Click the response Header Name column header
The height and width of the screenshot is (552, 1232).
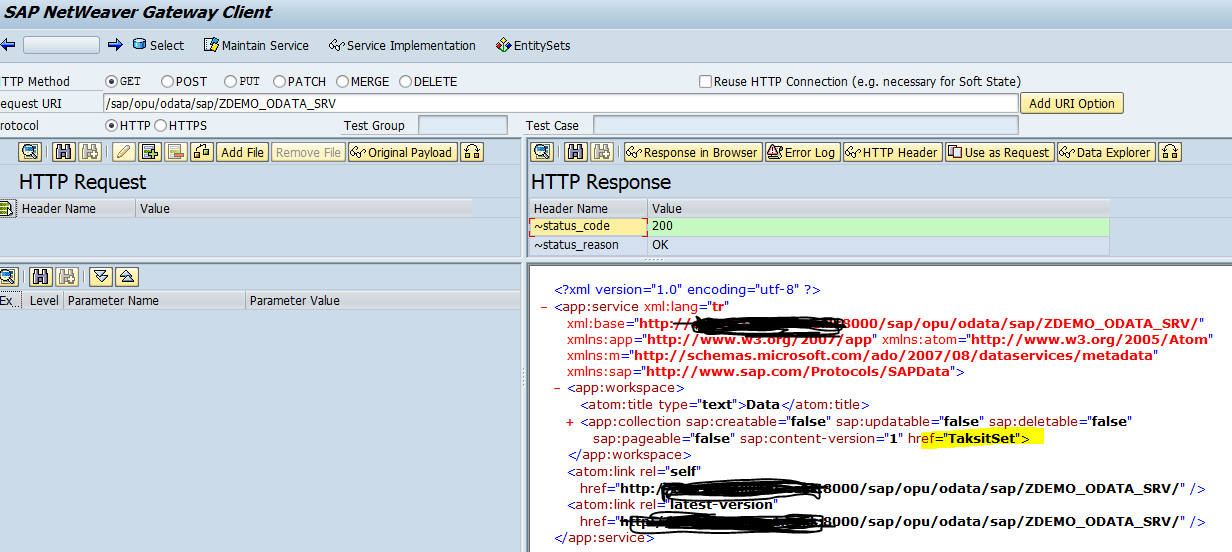[588, 208]
